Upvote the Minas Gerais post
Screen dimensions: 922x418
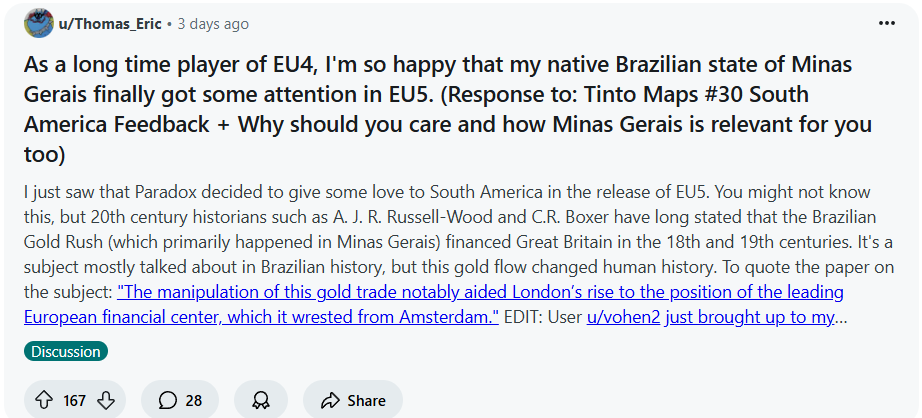pos(43,400)
